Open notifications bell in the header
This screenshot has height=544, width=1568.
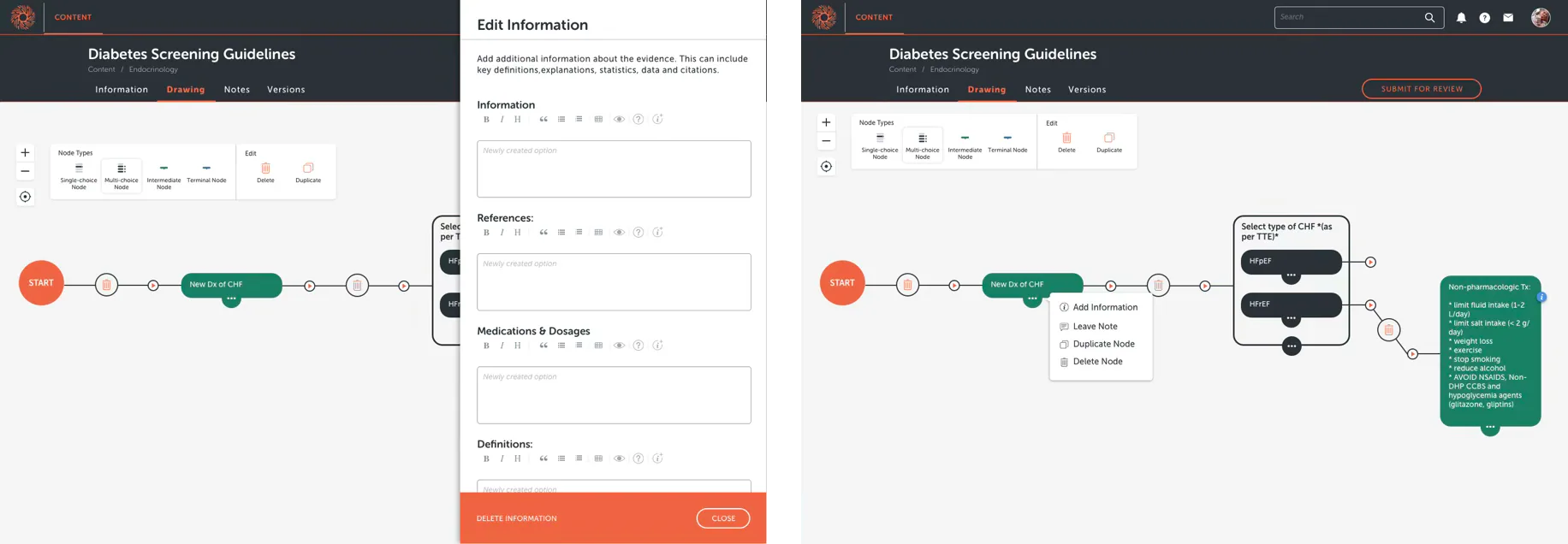tap(1461, 17)
